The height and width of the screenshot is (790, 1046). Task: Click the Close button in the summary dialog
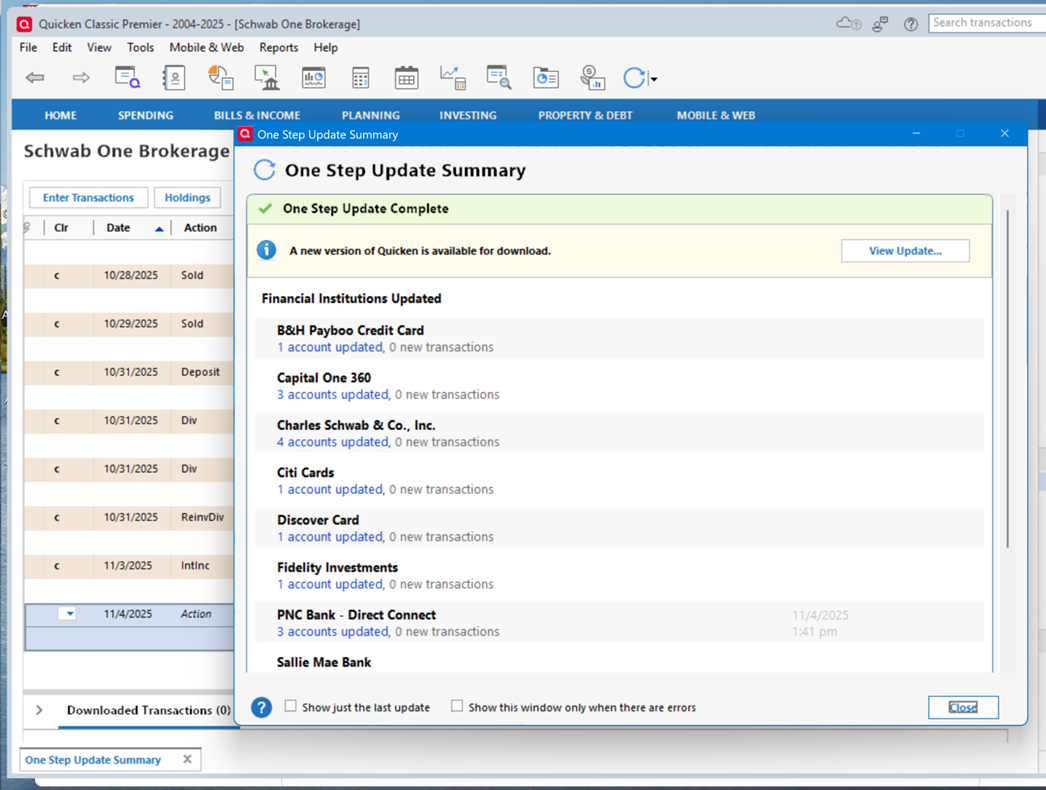963,707
